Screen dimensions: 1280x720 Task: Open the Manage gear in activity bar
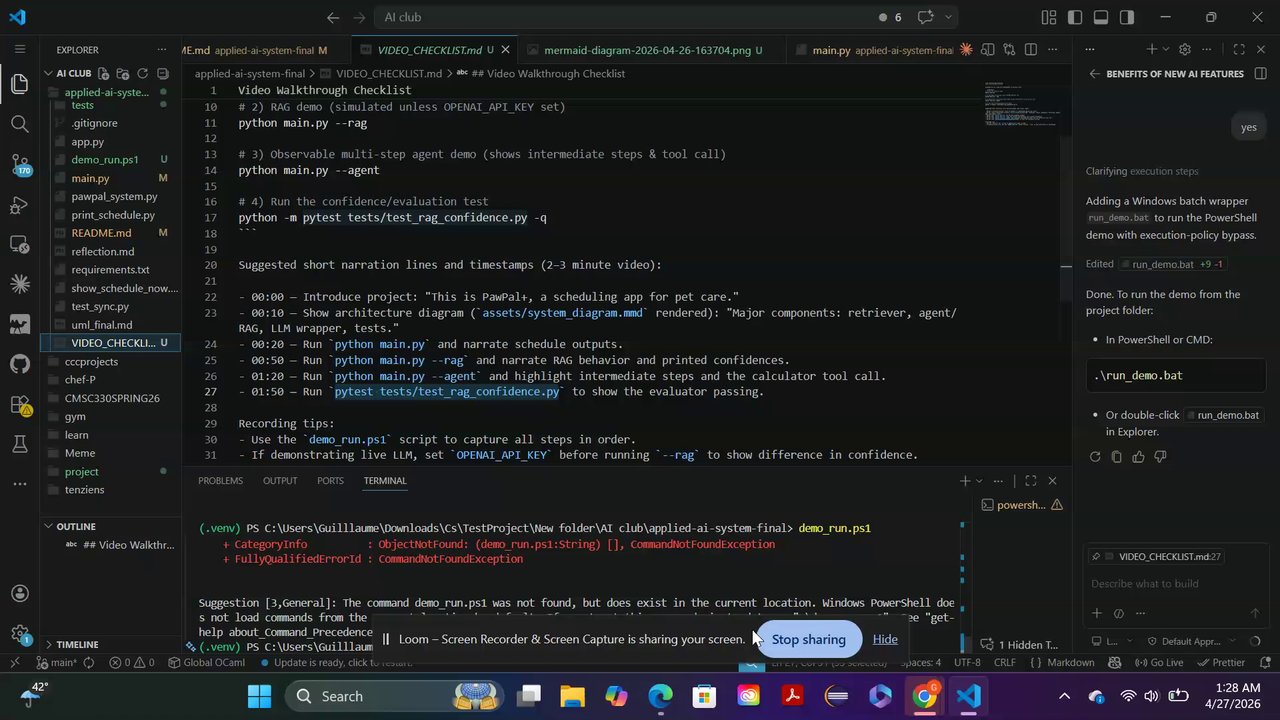pos(19,634)
